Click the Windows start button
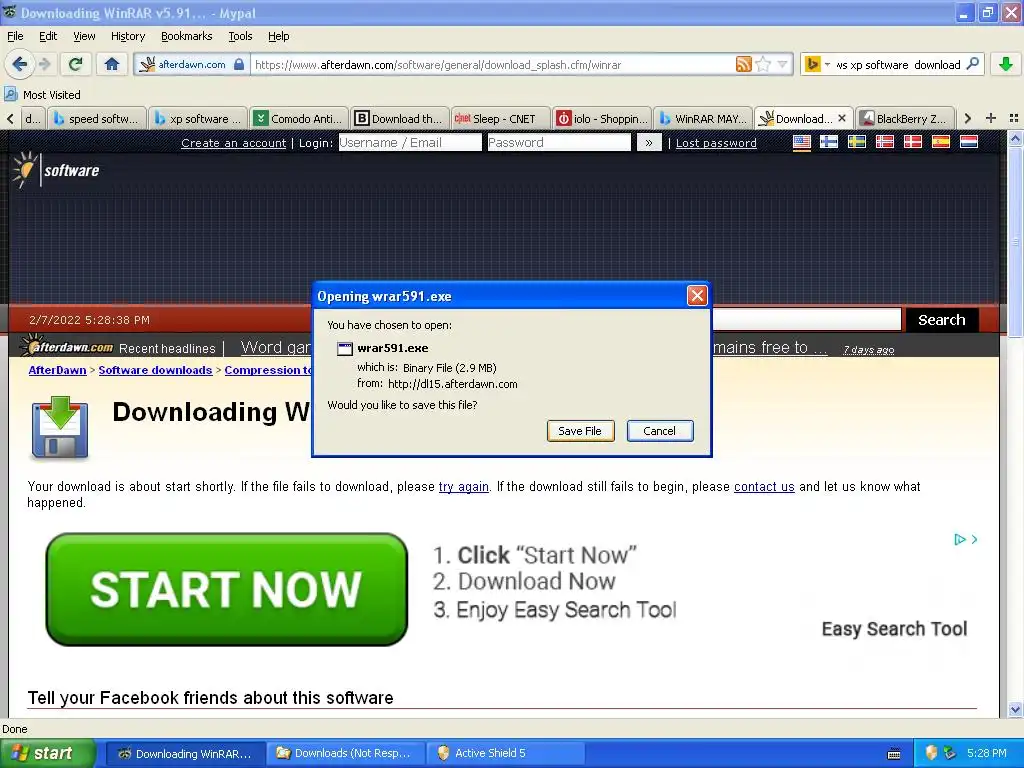 click(x=46, y=753)
